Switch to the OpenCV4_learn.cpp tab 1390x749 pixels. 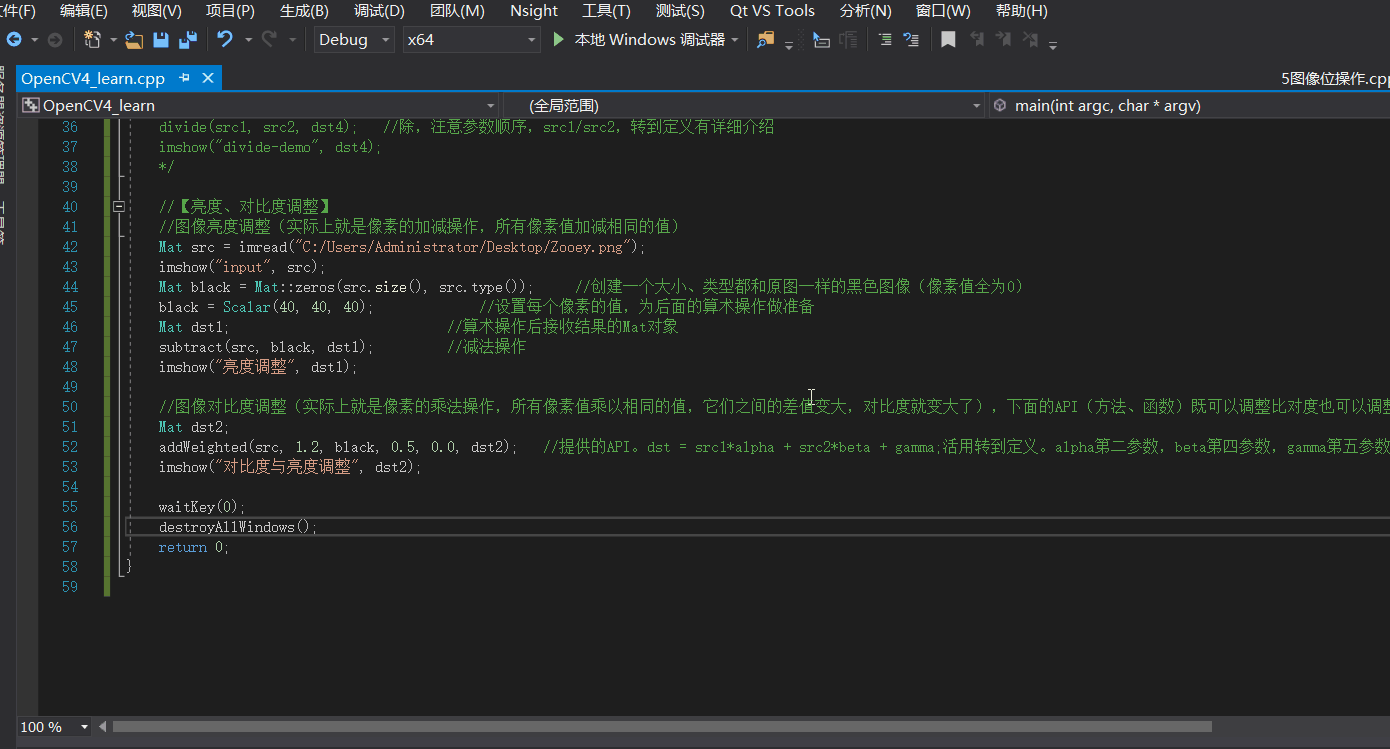93,79
